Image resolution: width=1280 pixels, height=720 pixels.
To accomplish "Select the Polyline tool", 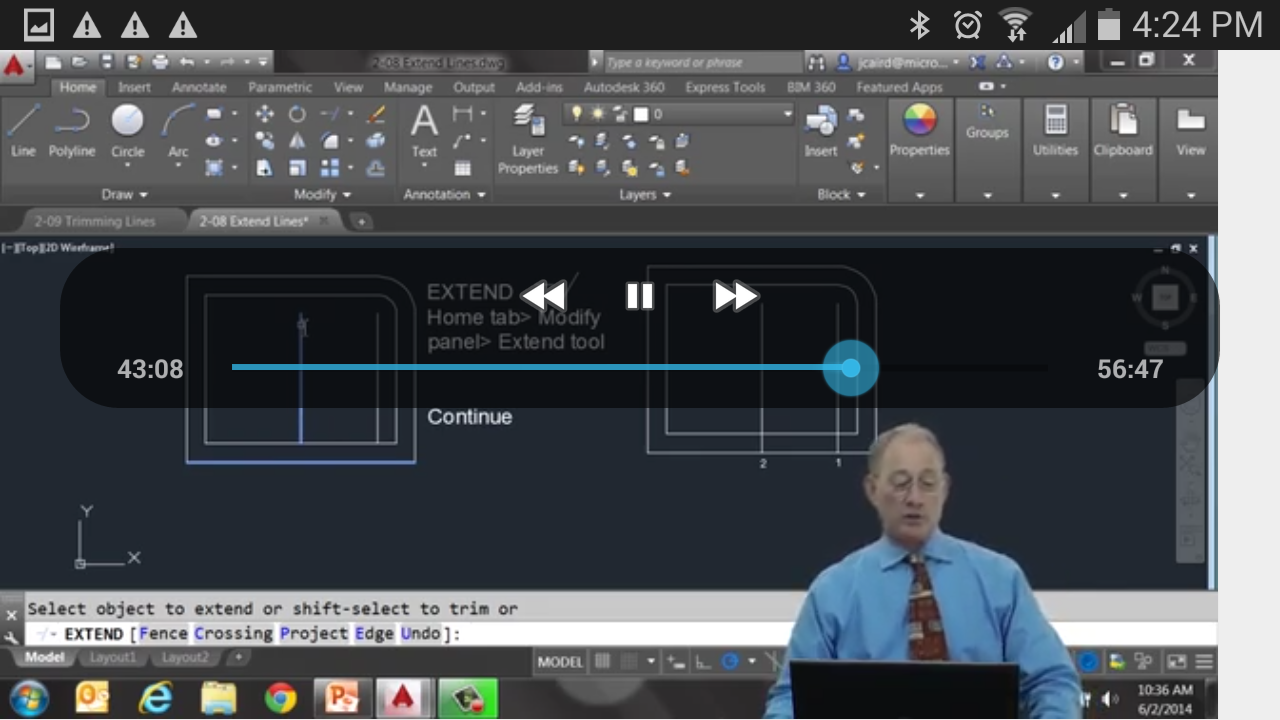I will click(x=72, y=131).
